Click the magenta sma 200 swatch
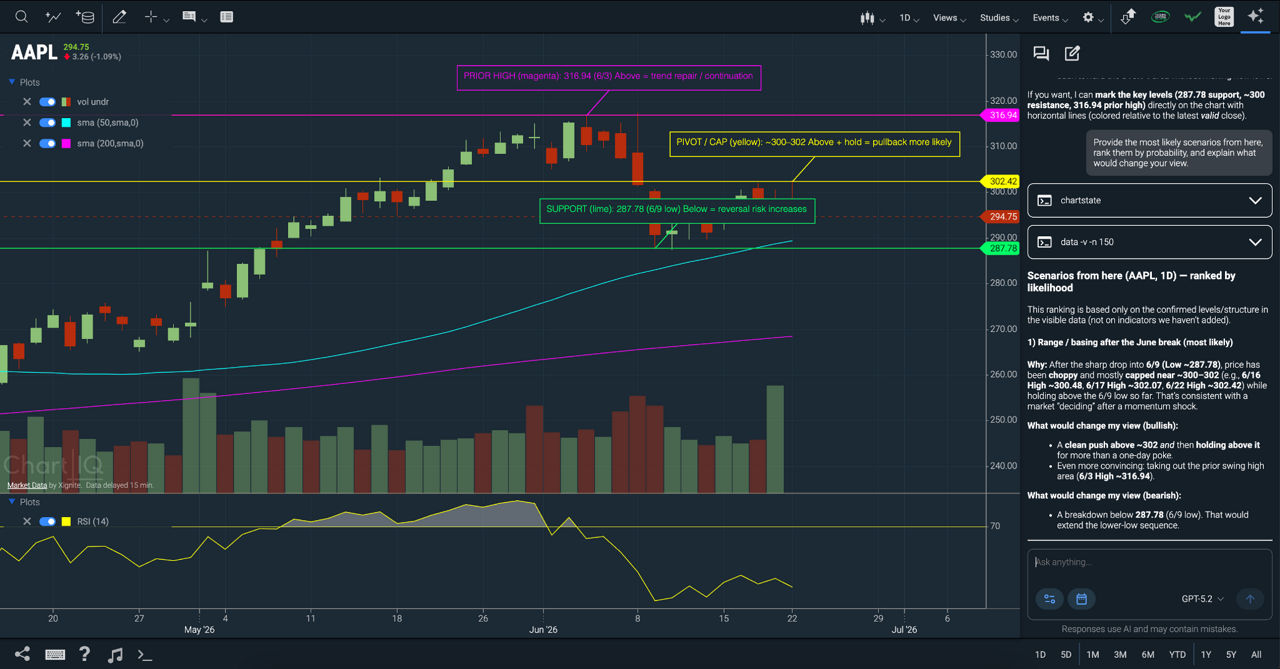The height and width of the screenshot is (669, 1280). 66,143
